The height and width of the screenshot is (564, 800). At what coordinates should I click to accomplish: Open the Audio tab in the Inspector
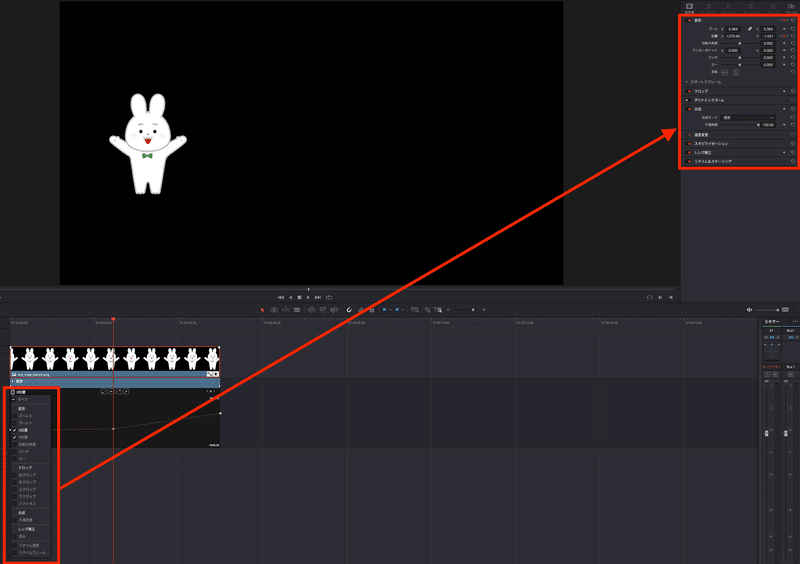pyautogui.click(x=708, y=7)
